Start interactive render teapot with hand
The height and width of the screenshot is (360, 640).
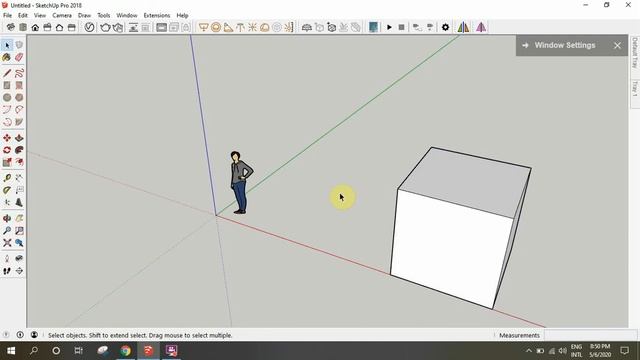coord(118,27)
